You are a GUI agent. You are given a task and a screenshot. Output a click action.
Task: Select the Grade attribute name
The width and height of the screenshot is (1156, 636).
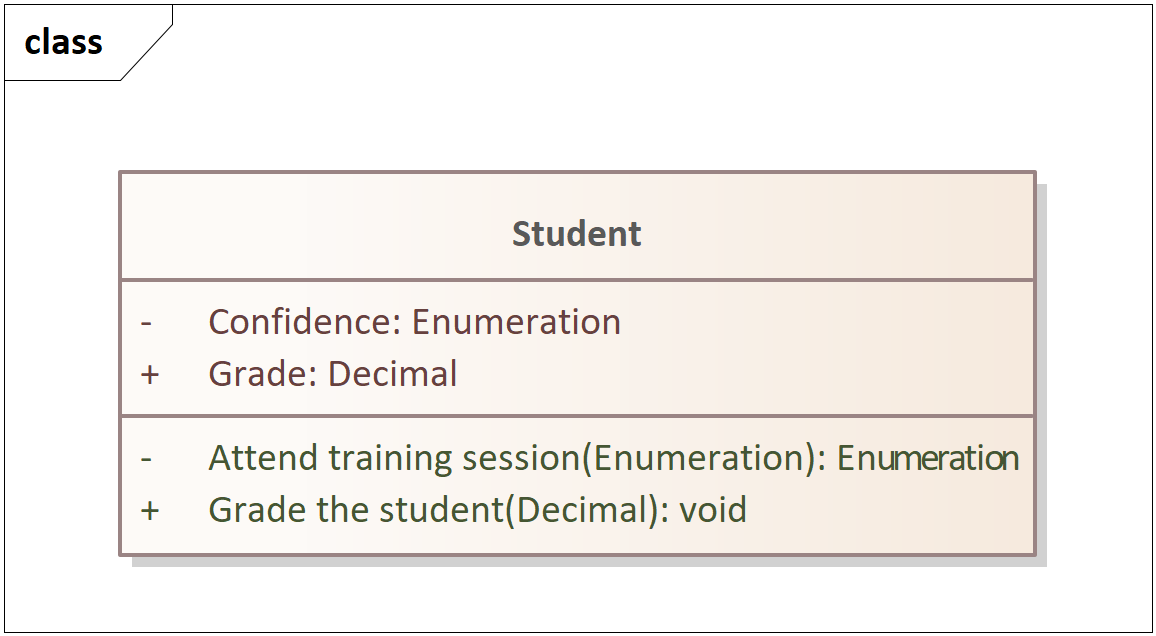coord(262,374)
